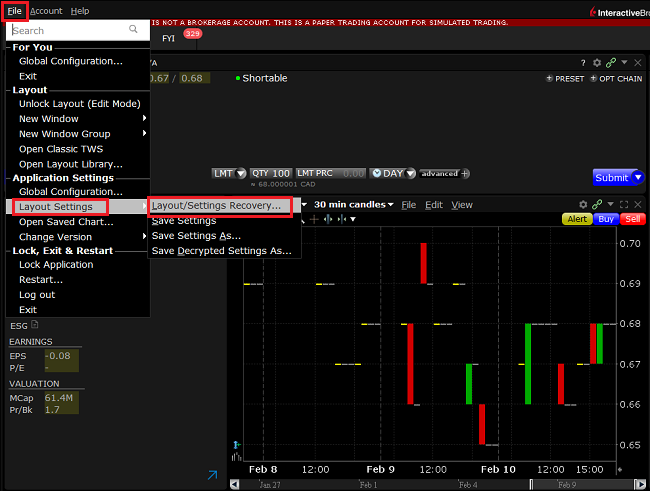Viewport: 650px width, 491px height.
Task: Click chart green link icon
Action: [x=597, y=204]
